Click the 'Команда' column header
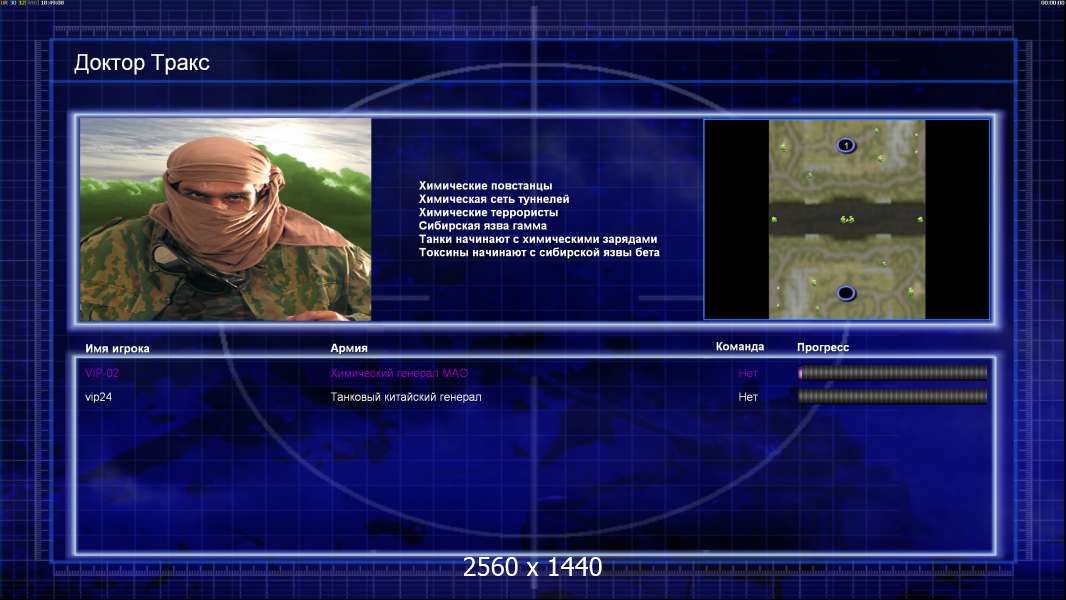The height and width of the screenshot is (600, 1066). click(x=740, y=347)
